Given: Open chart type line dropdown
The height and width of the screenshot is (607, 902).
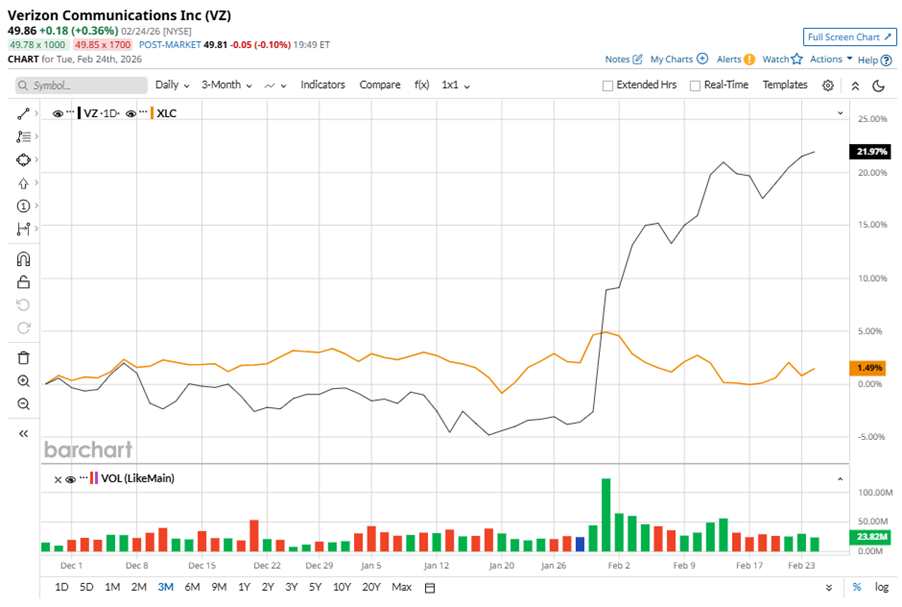Looking at the screenshot, I should [x=275, y=86].
